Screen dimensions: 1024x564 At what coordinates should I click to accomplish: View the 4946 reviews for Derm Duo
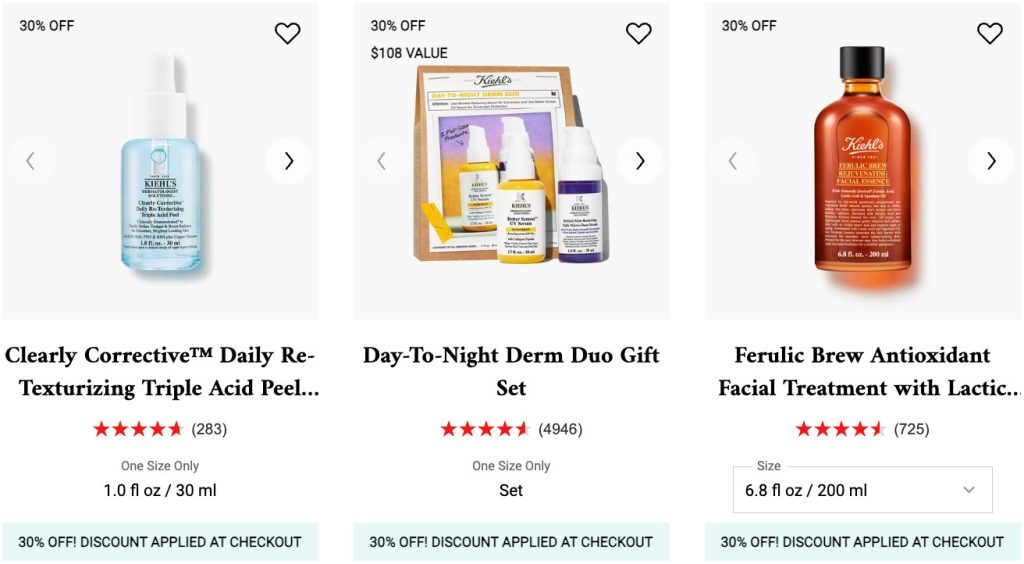(560, 429)
